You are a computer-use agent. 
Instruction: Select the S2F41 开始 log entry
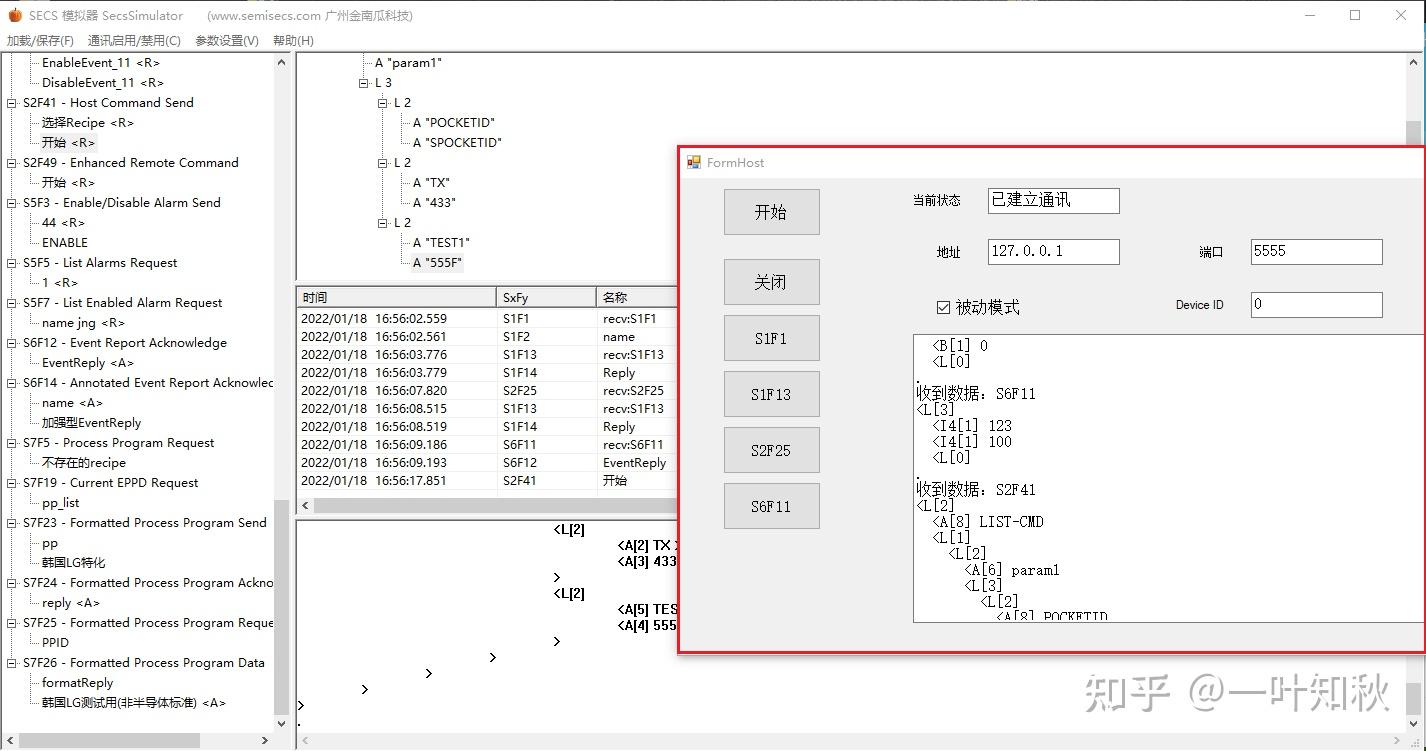tap(450, 481)
